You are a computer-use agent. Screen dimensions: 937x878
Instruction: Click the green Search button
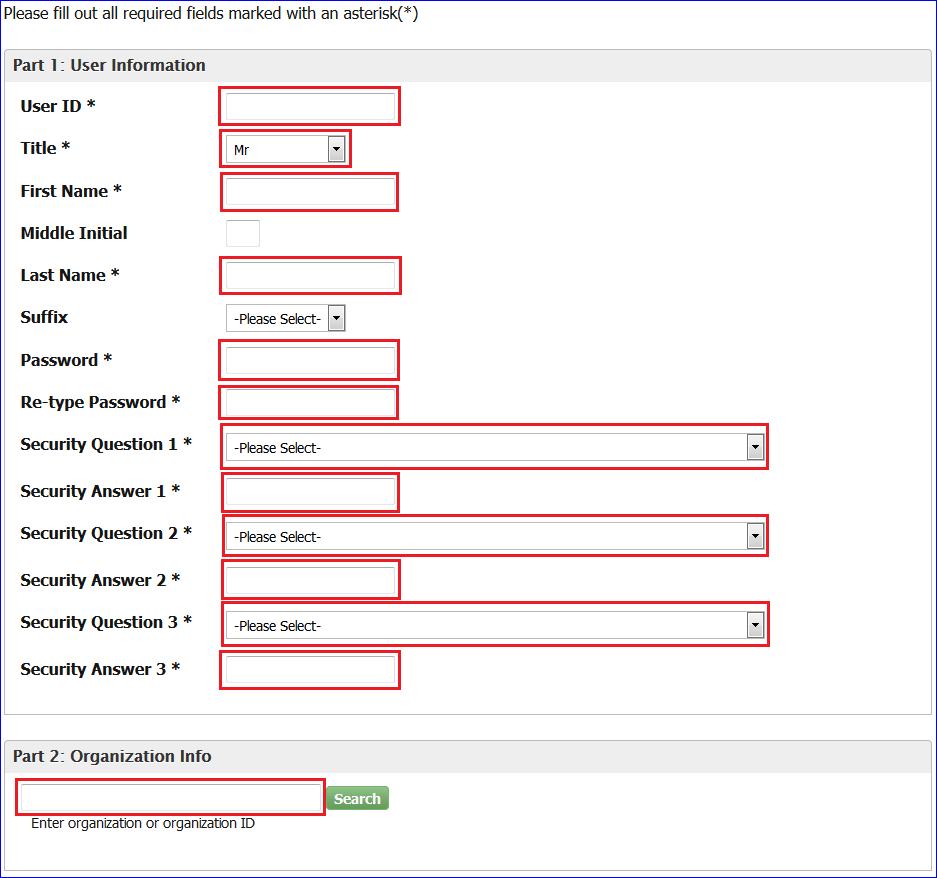point(357,799)
